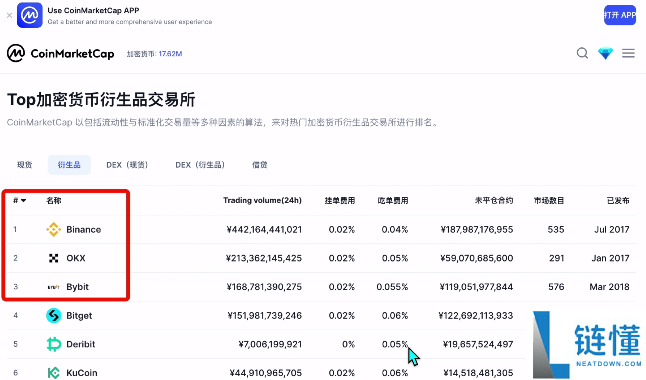Click Bybit market count 576
The height and width of the screenshot is (380, 646).
556,287
